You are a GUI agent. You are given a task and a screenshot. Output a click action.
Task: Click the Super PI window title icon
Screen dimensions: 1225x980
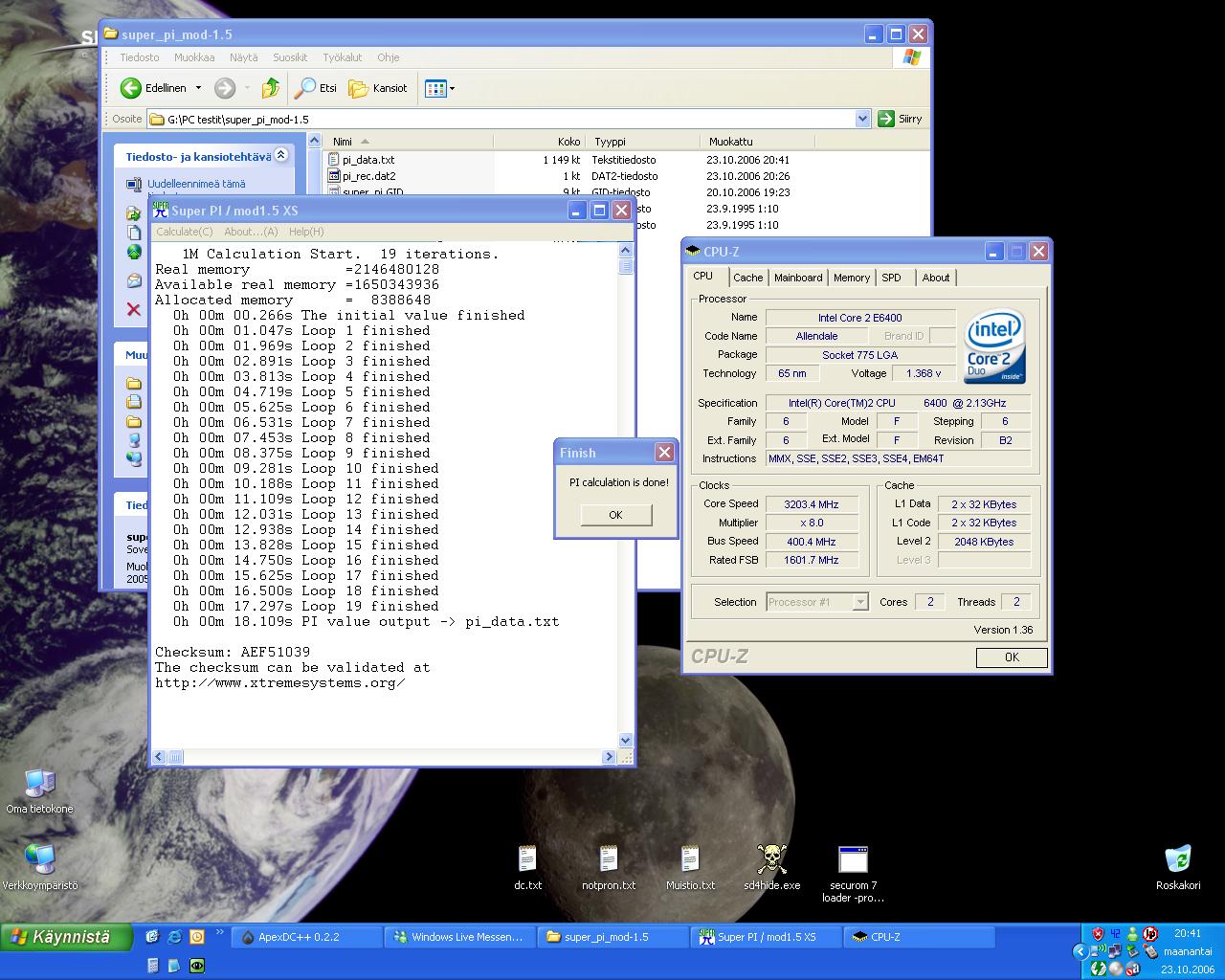click(x=161, y=211)
